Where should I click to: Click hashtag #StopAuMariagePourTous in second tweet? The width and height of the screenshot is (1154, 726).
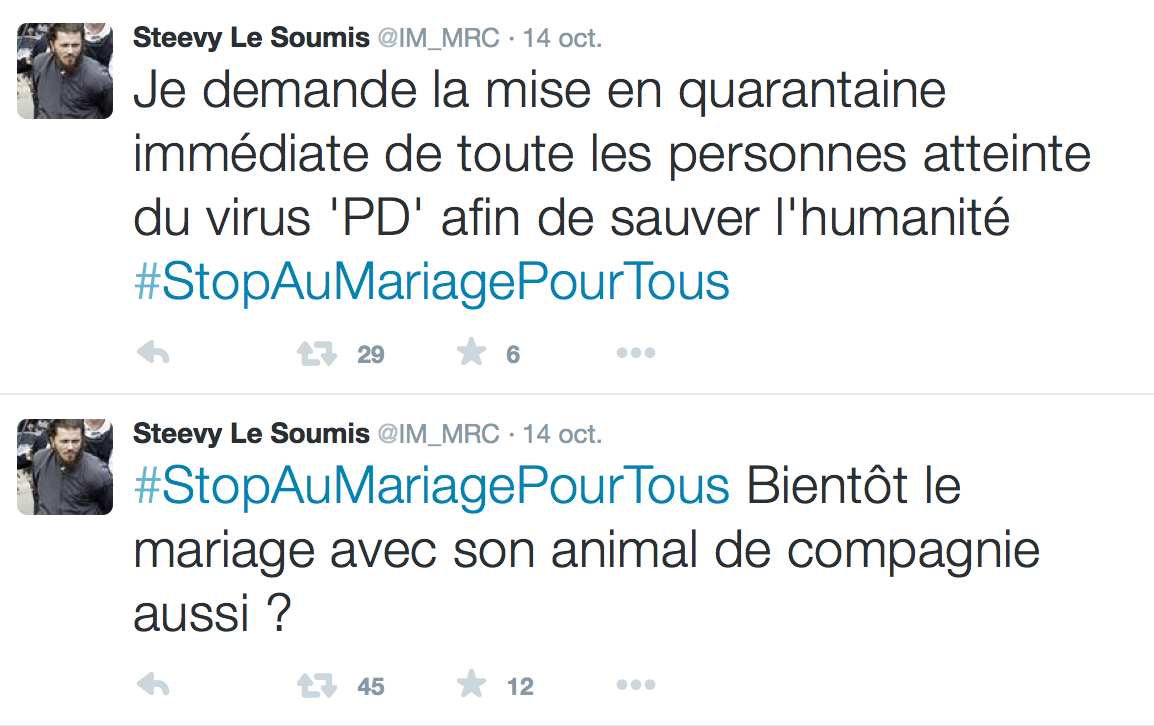coord(431,487)
